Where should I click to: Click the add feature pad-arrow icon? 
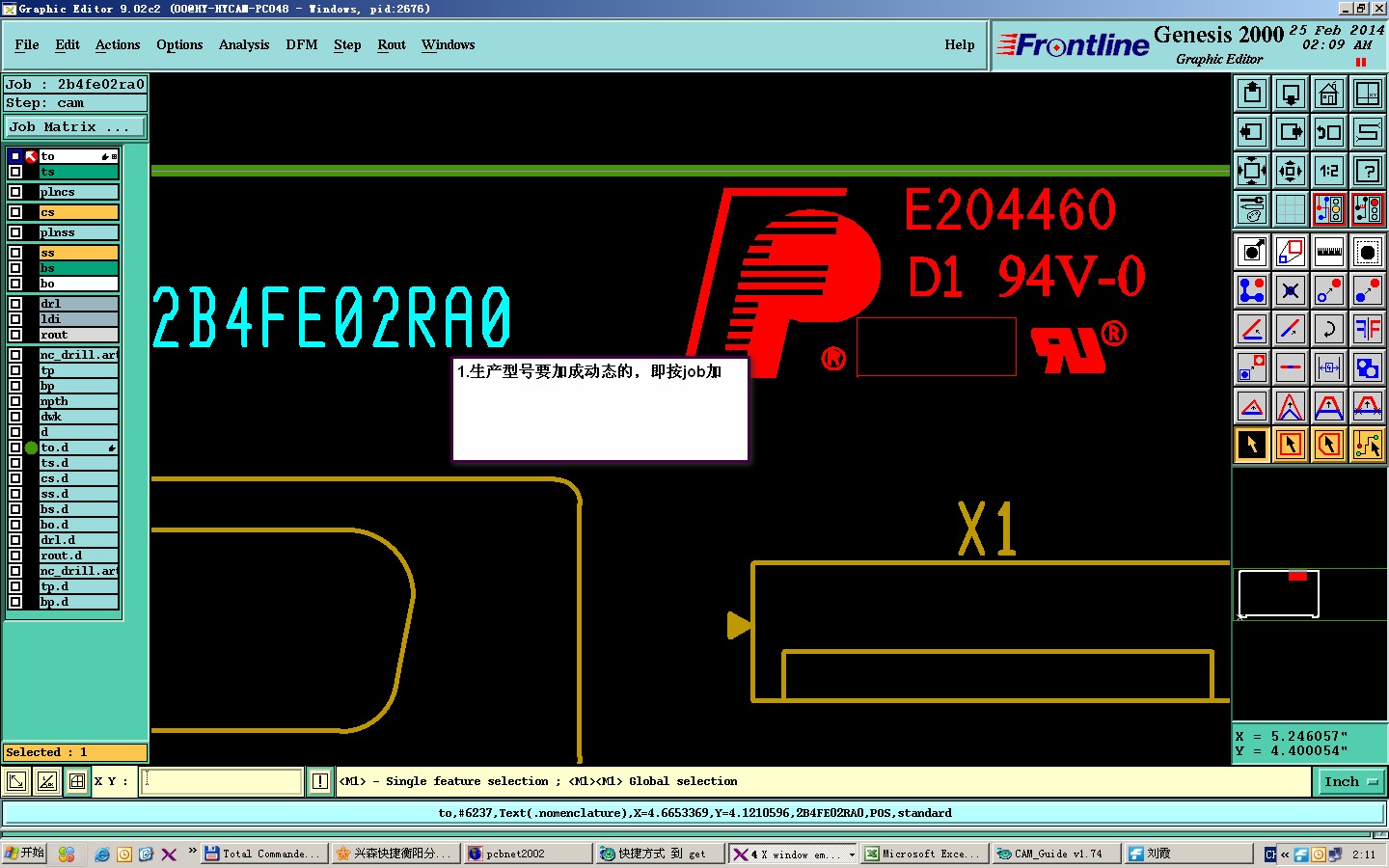click(1252, 252)
